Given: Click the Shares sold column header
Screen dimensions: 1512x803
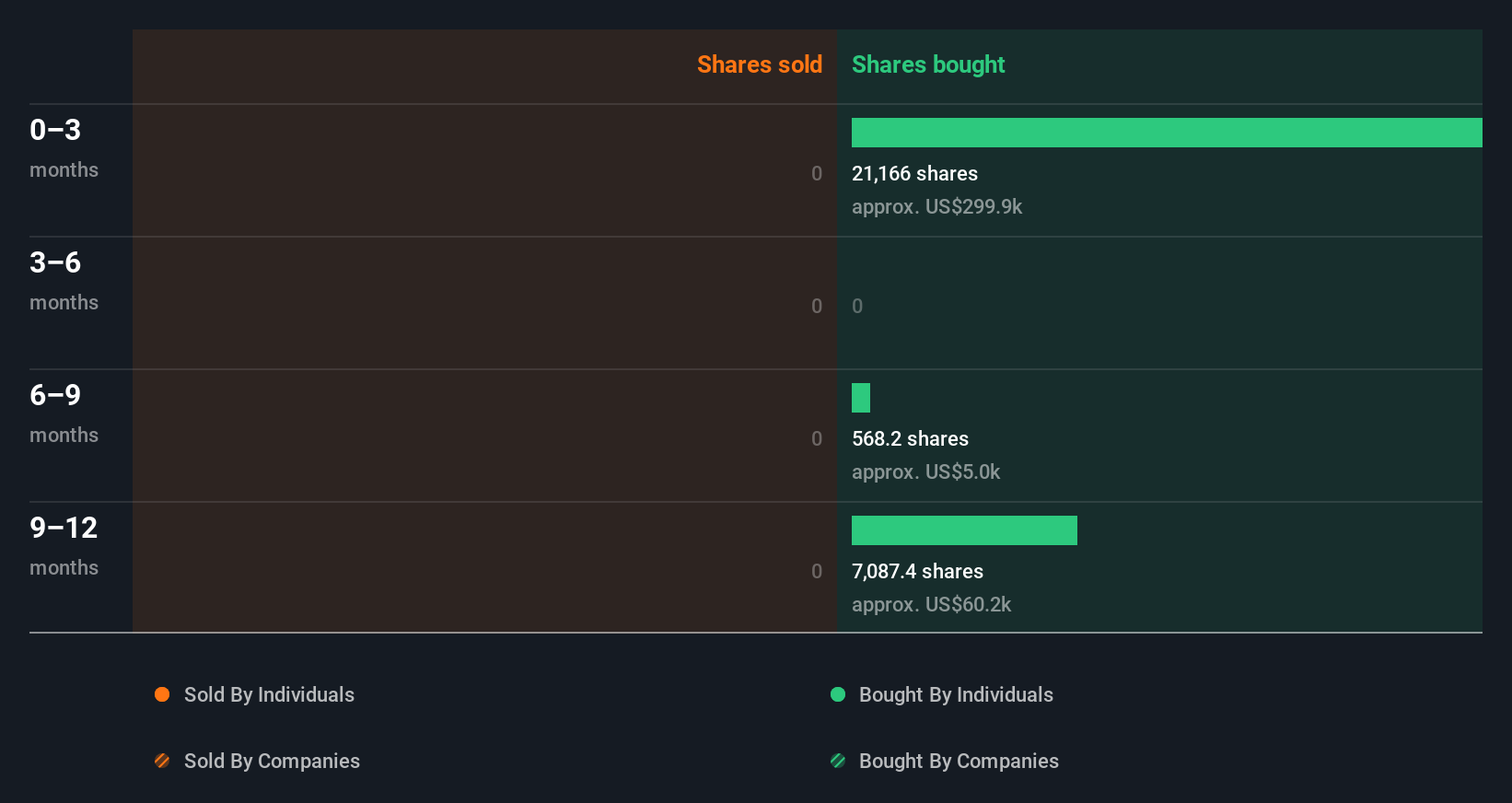Looking at the screenshot, I should pyautogui.click(x=760, y=64).
